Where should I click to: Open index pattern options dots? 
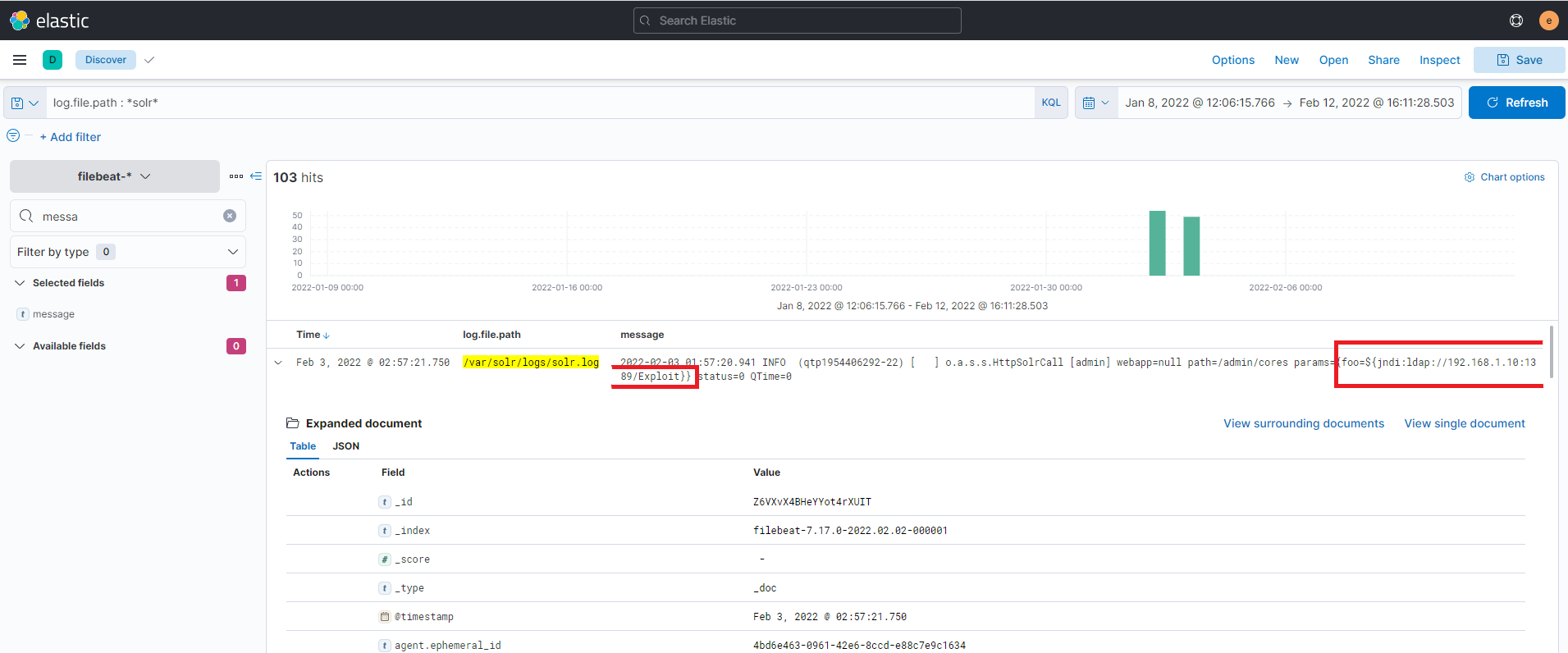(236, 176)
